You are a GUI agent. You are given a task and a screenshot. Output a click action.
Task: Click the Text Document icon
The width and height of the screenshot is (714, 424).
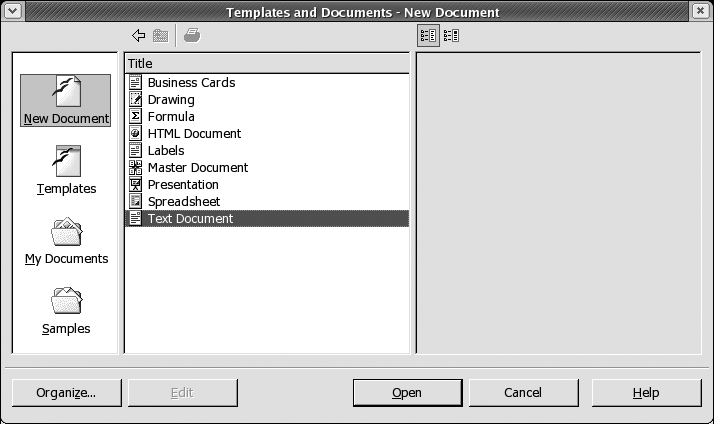click(135, 218)
